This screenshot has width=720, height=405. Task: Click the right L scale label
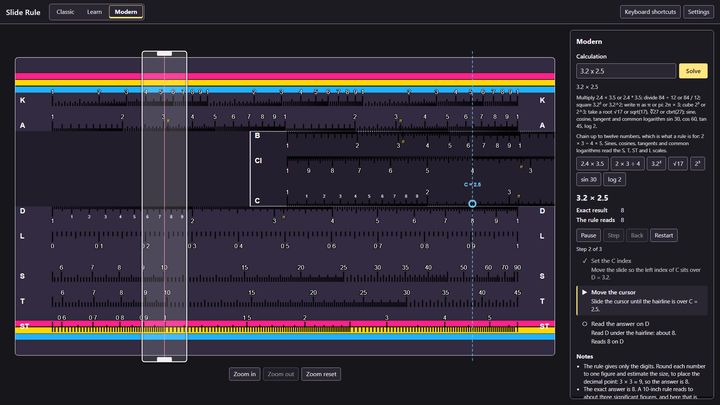point(542,236)
